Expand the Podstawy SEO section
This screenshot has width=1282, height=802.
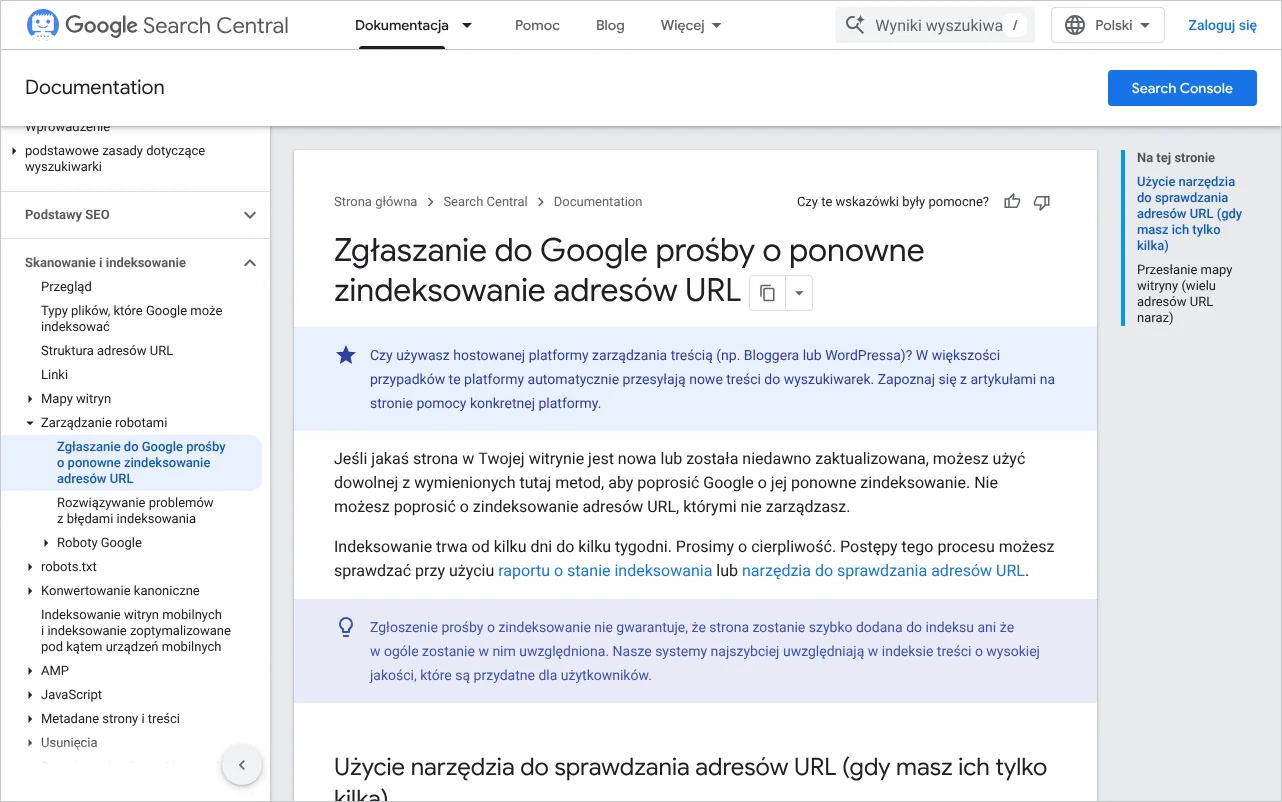pyautogui.click(x=250, y=215)
